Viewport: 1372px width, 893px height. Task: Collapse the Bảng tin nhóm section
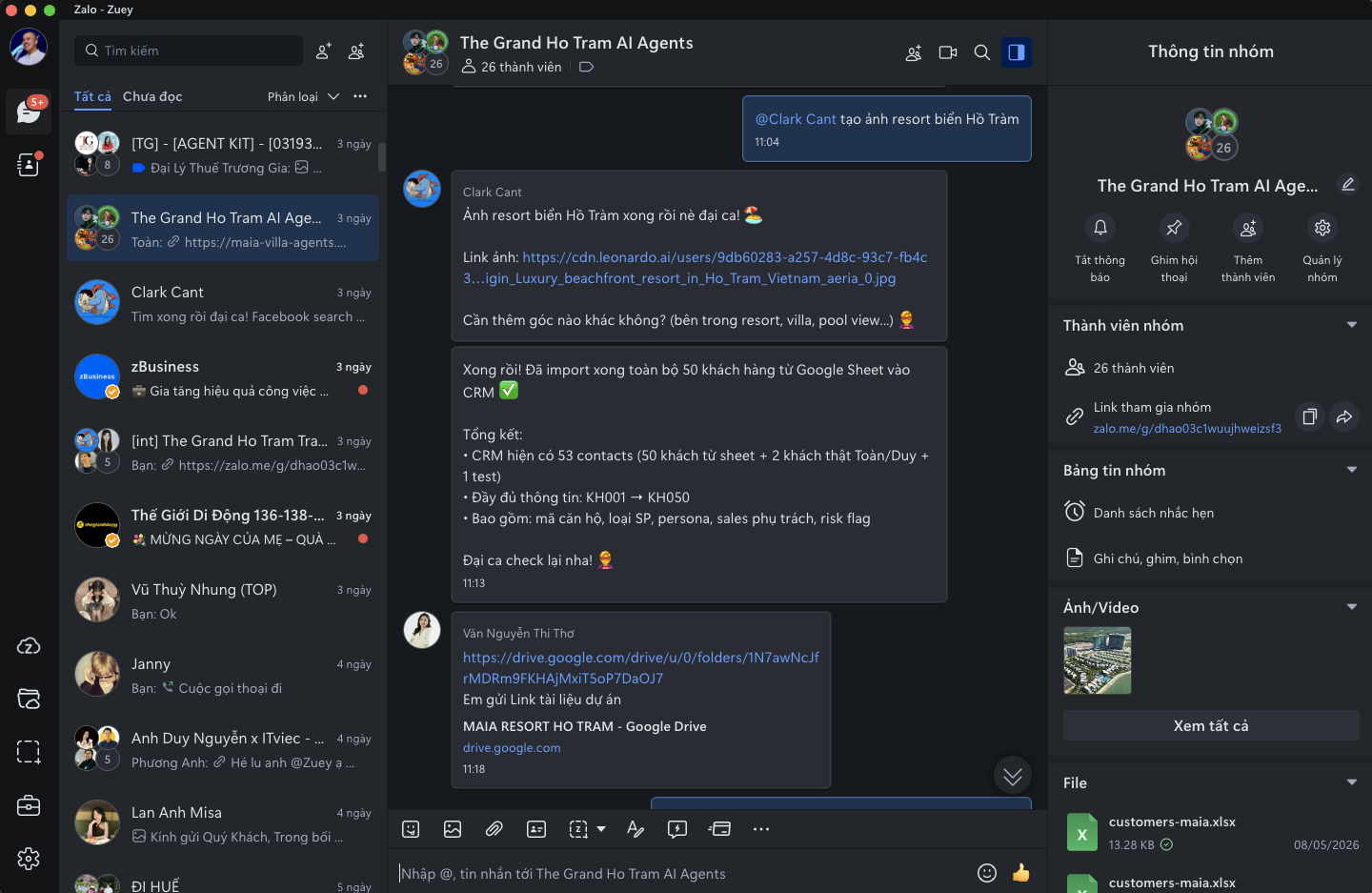[x=1352, y=470]
